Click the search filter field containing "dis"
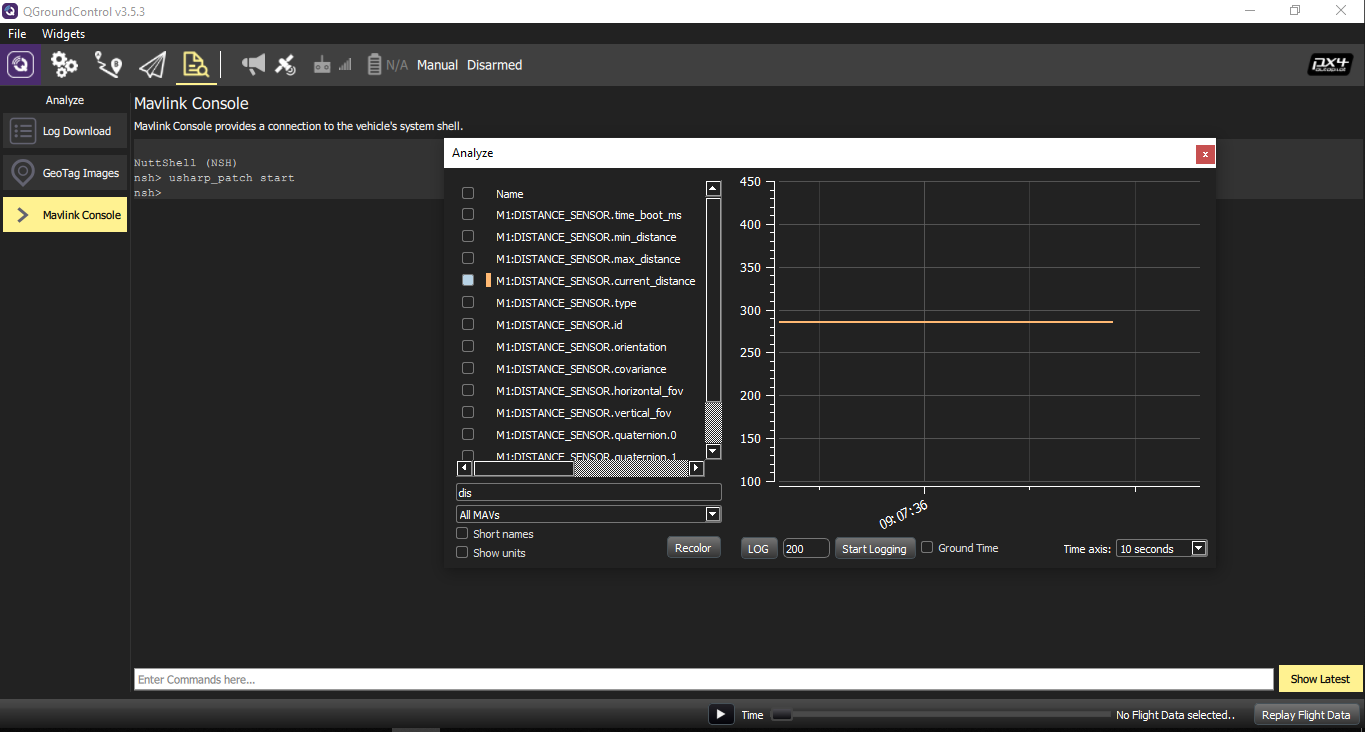This screenshot has width=1365, height=732. 589,493
